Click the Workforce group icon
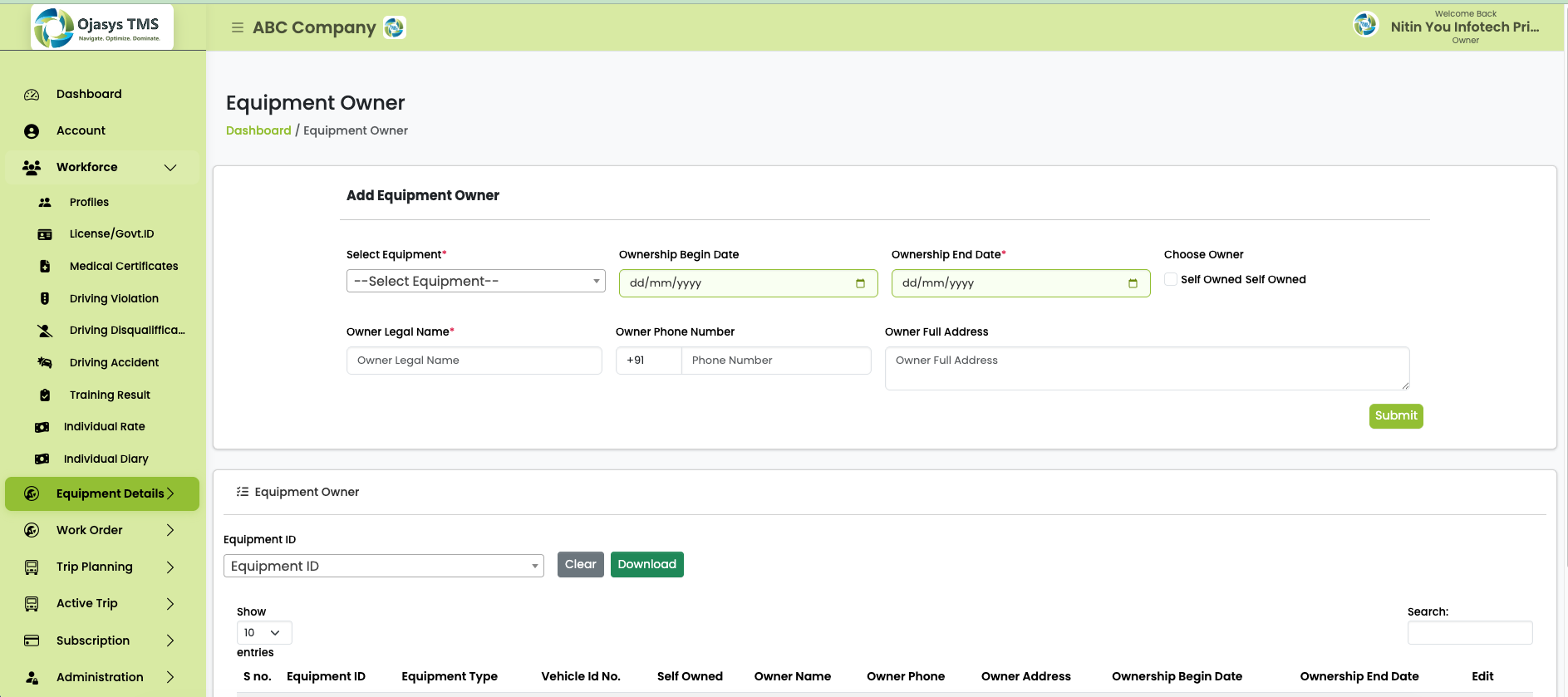 pos(32,168)
